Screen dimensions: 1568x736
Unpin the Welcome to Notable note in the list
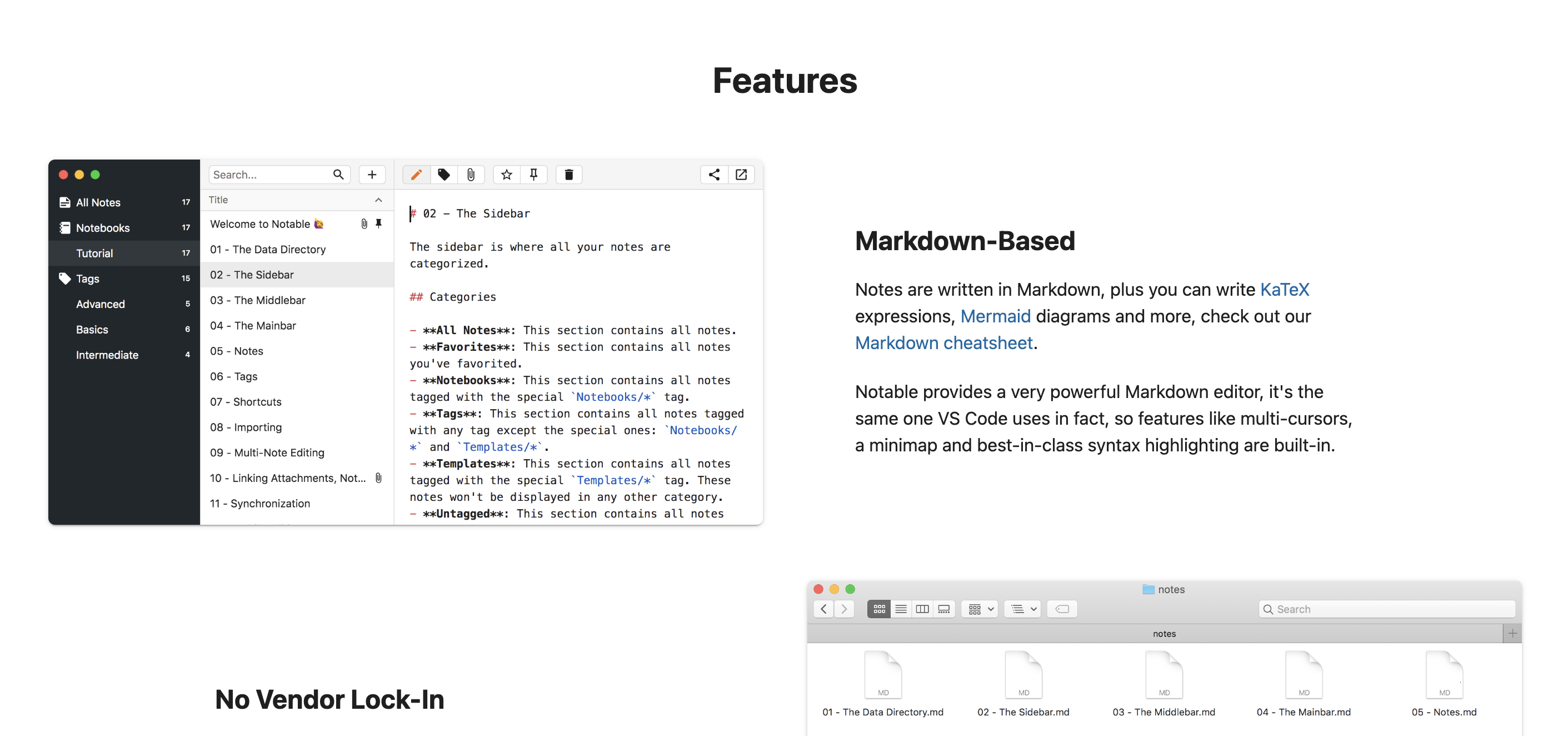tap(378, 223)
